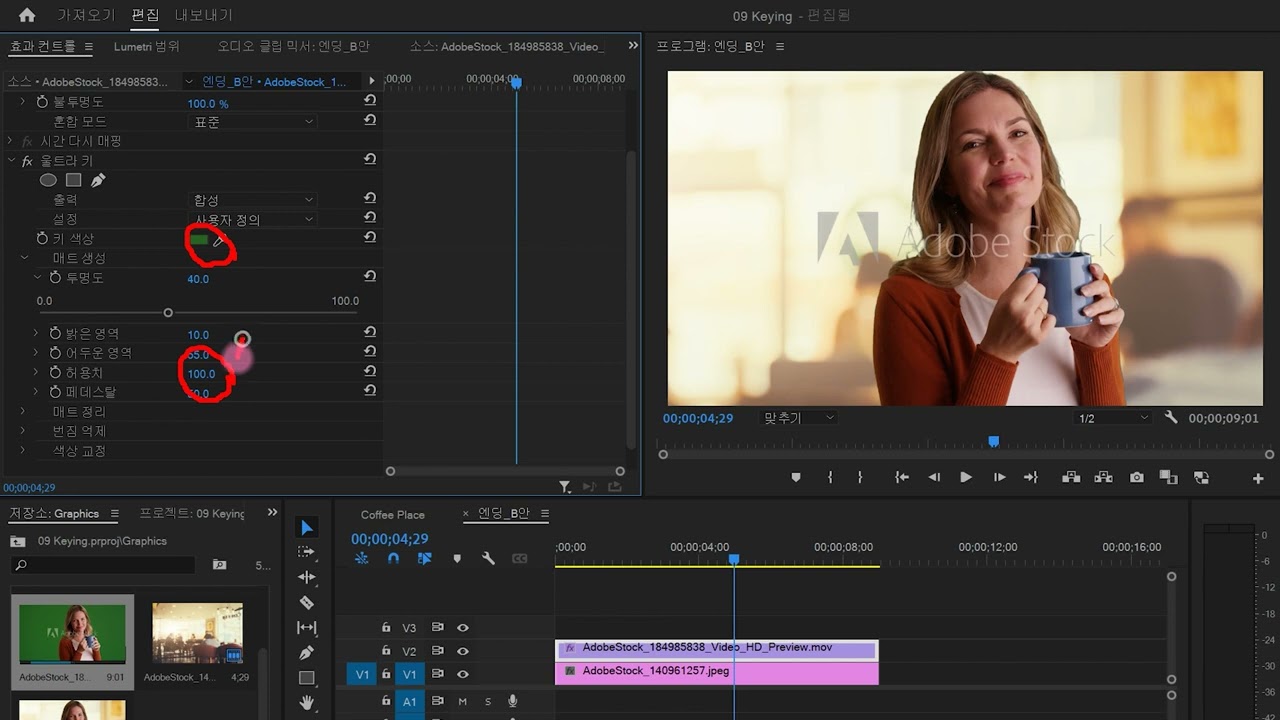Reset the 허용치 parameter value
Image resolution: width=1280 pixels, height=720 pixels.
tap(370, 372)
